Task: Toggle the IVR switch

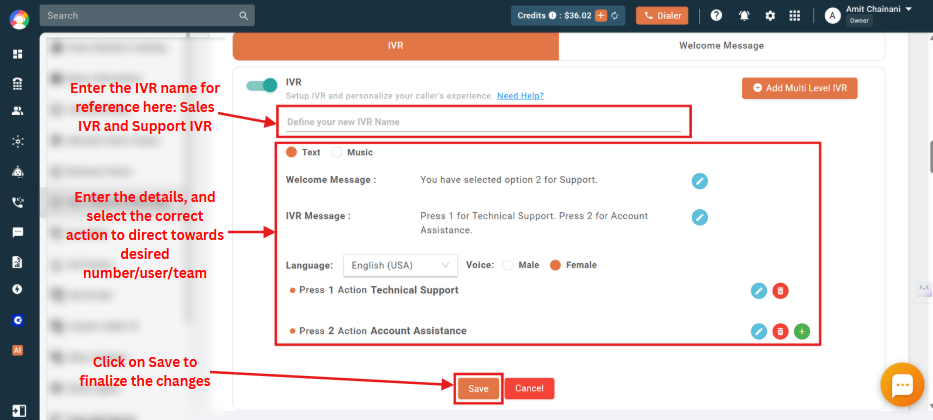Action: (x=262, y=85)
